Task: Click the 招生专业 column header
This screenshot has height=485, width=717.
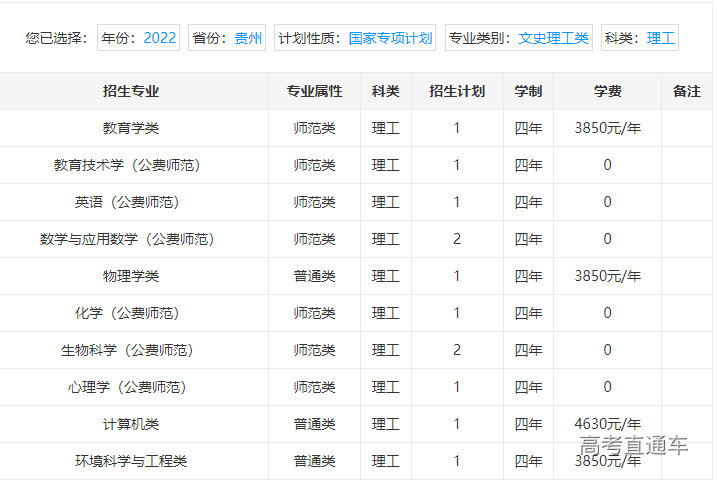Action: [x=131, y=91]
